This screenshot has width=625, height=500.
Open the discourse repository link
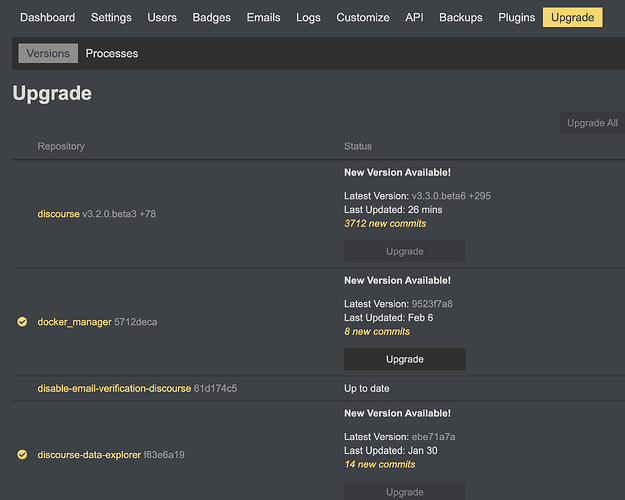click(x=59, y=214)
